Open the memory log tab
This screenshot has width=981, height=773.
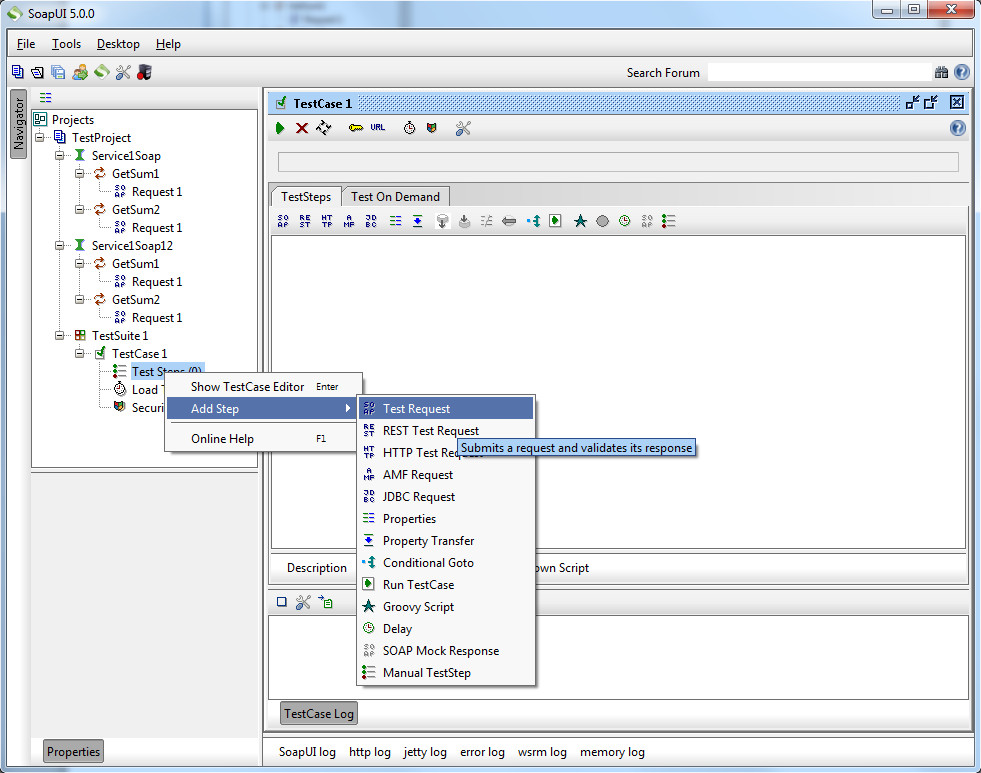[x=612, y=752]
